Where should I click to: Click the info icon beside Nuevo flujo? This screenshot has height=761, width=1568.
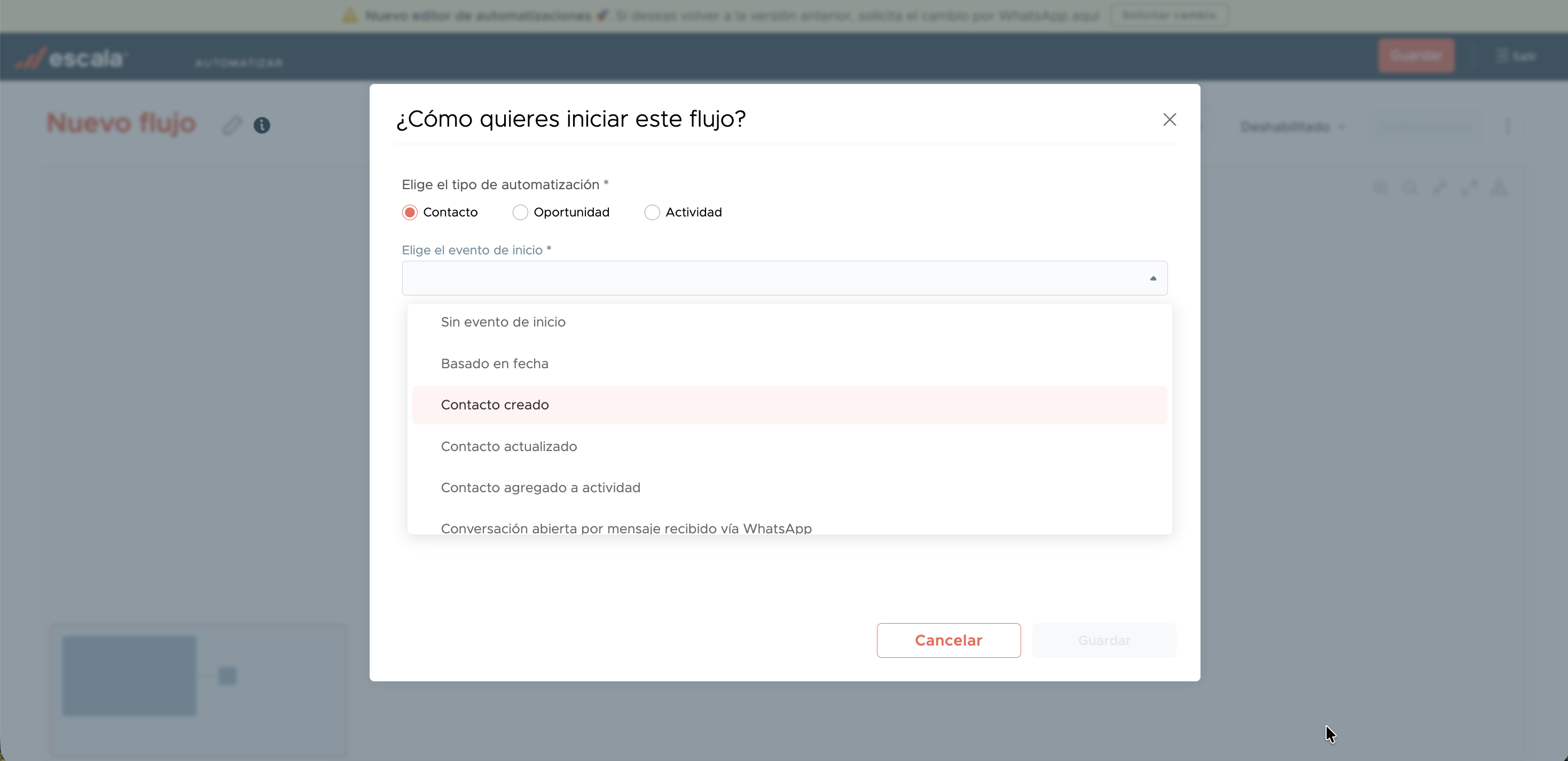pyautogui.click(x=262, y=126)
